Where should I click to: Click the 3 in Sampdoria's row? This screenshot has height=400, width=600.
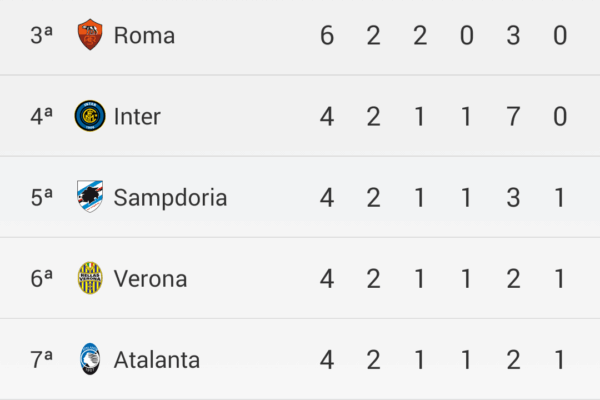point(513,198)
